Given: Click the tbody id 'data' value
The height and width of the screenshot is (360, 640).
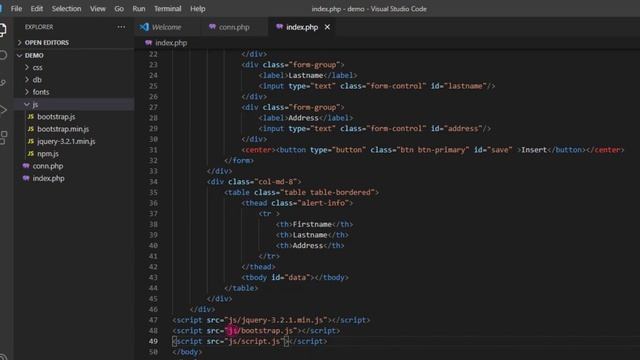Looking at the screenshot, I should [x=297, y=278].
